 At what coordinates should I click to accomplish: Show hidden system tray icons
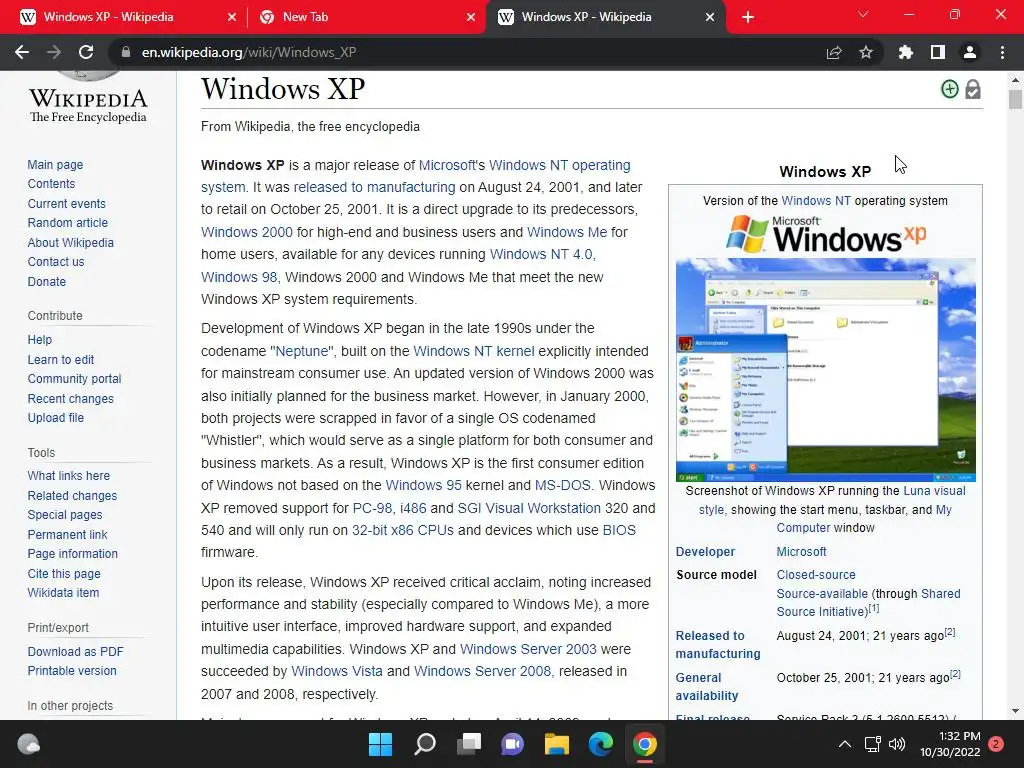pyautogui.click(x=844, y=744)
